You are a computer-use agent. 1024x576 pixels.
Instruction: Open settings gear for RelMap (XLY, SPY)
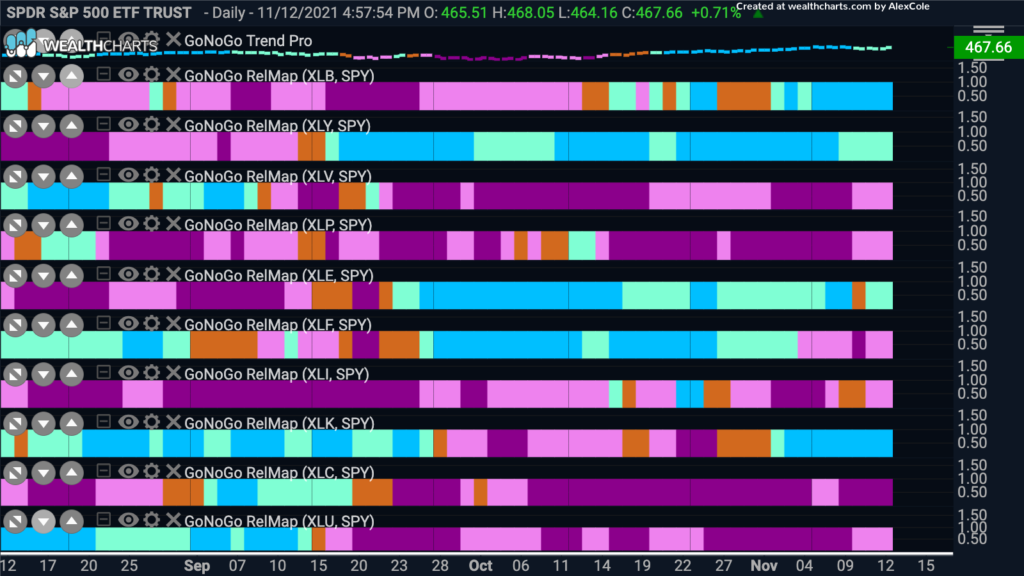pos(151,124)
